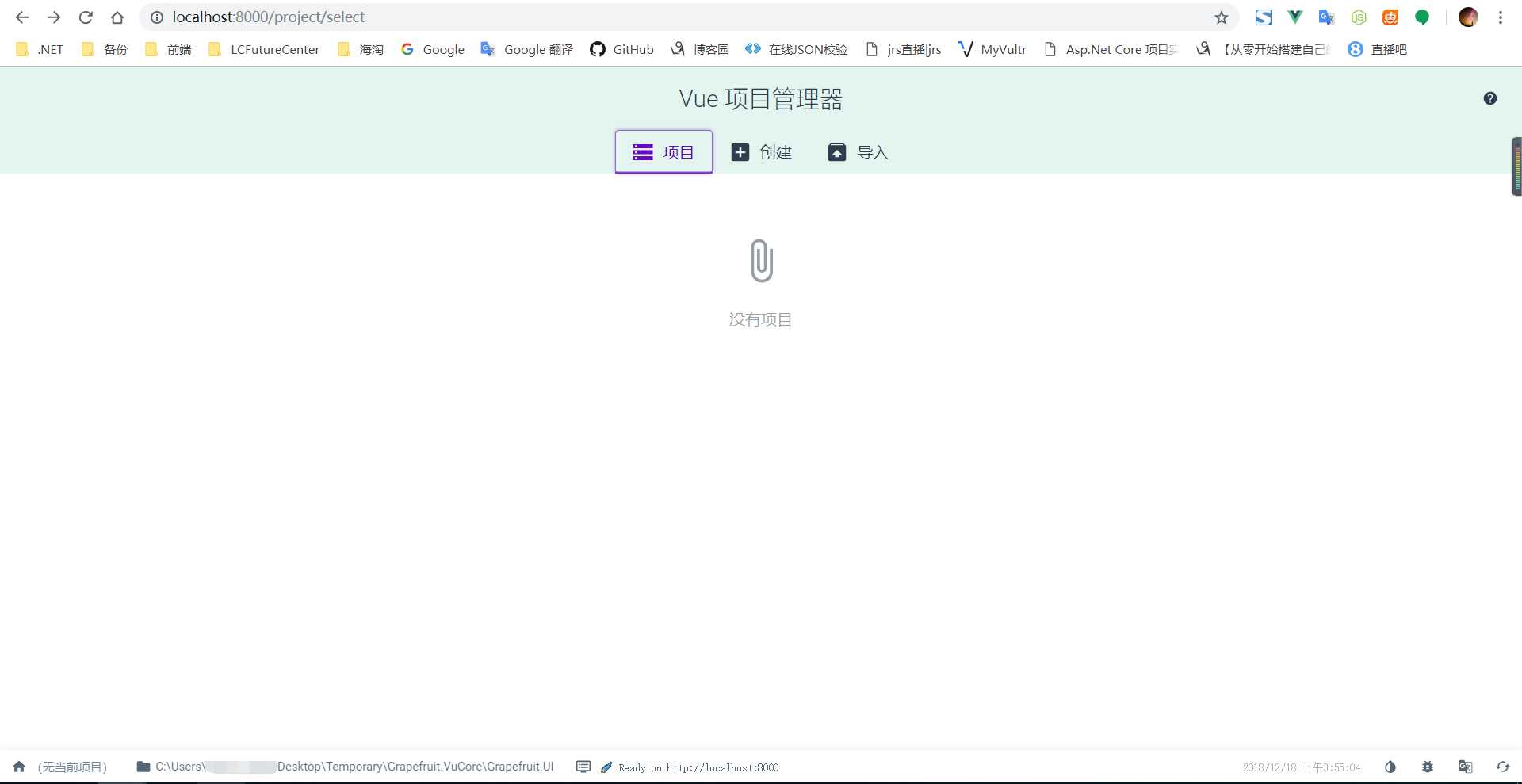1522x784 pixels.
Task: Open the translate language icon
Action: [x=1466, y=767]
